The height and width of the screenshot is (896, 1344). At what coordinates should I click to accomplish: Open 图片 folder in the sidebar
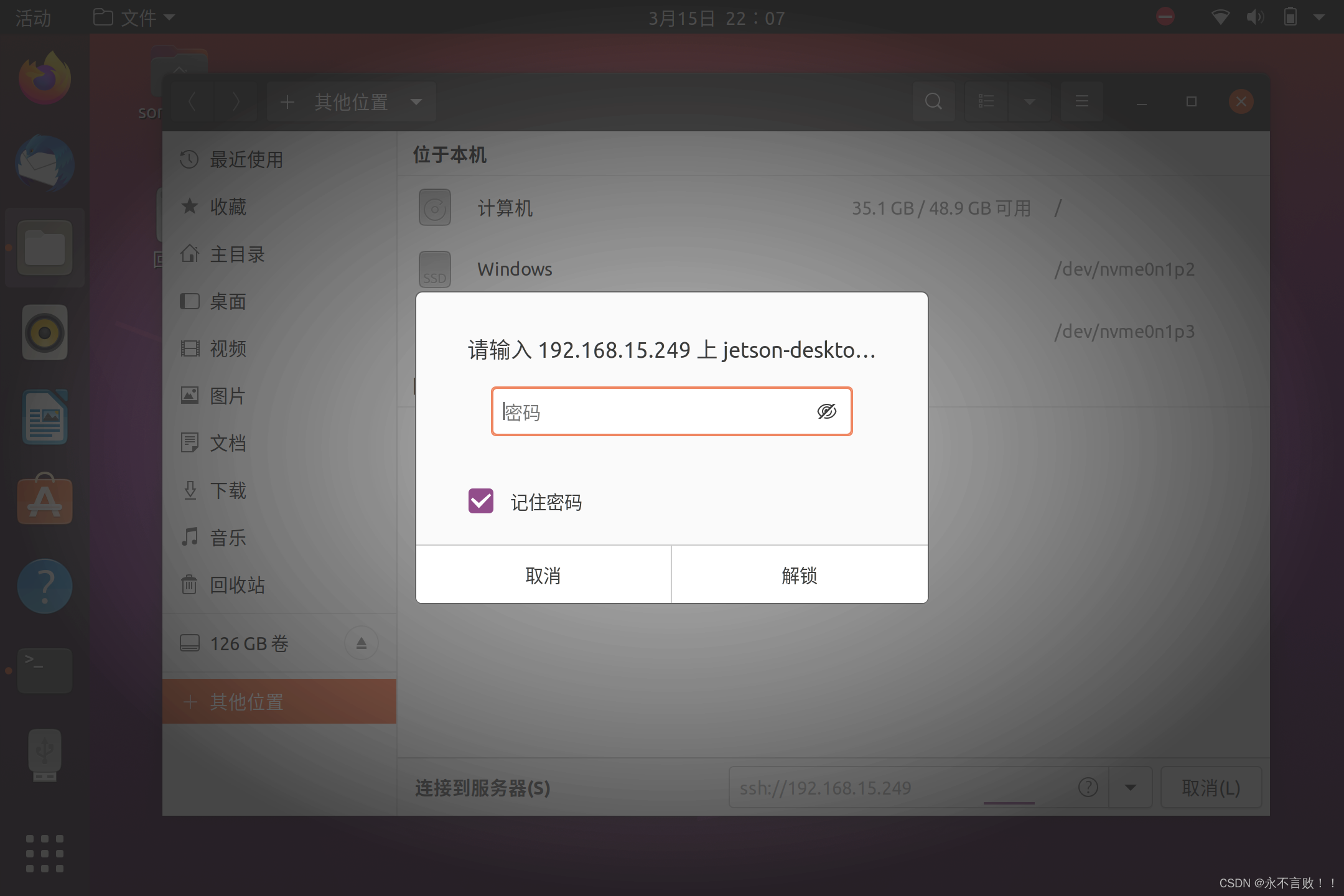(279, 396)
